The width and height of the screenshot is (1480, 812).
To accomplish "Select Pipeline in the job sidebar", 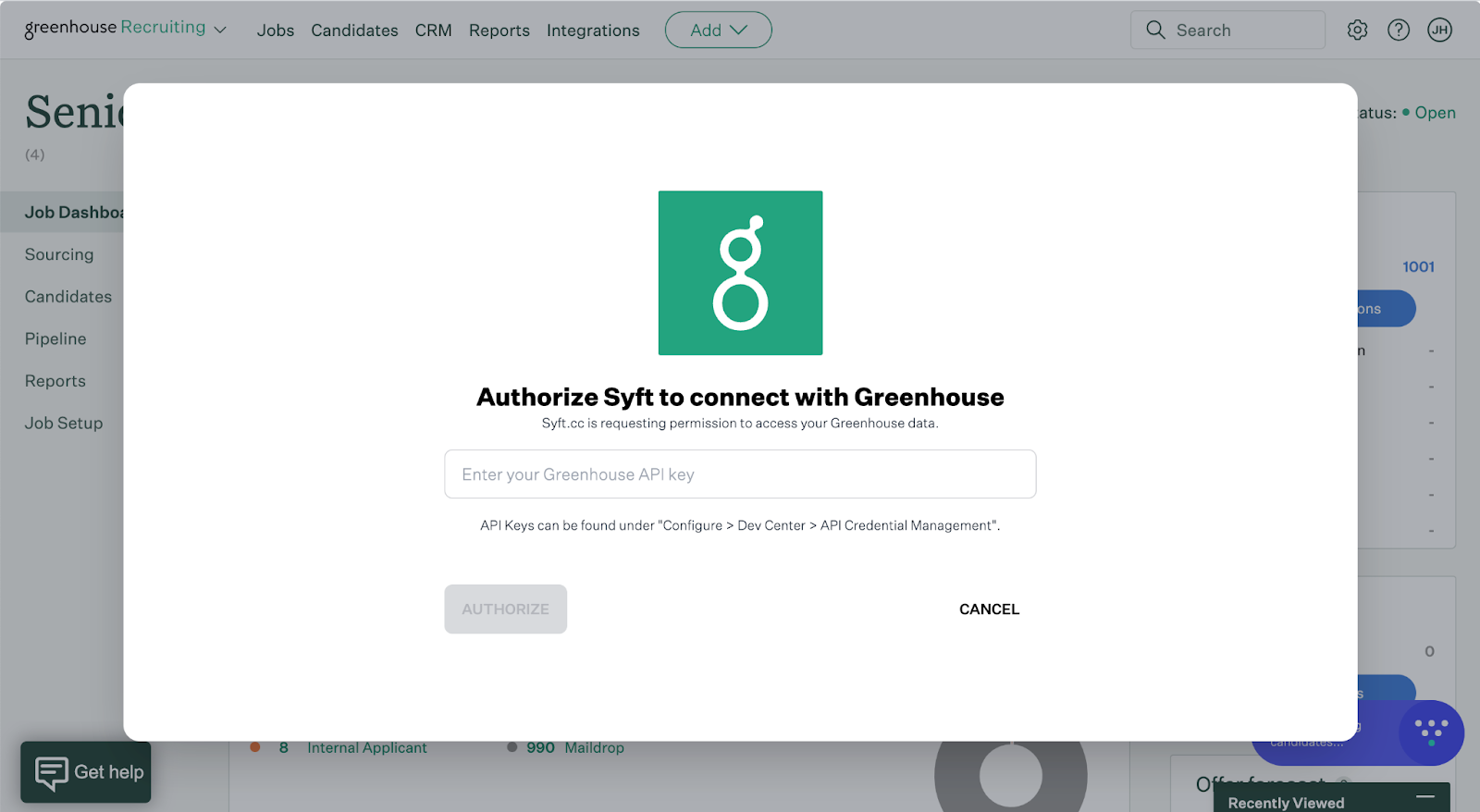I will click(x=55, y=338).
